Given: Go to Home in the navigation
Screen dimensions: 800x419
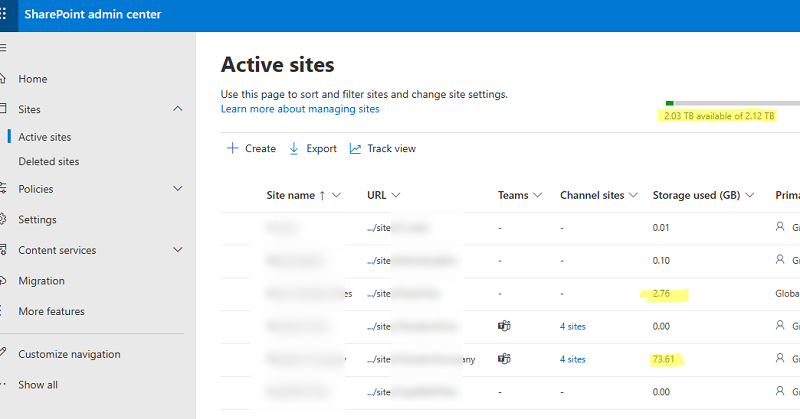Looking at the screenshot, I should pyautogui.click(x=33, y=79).
